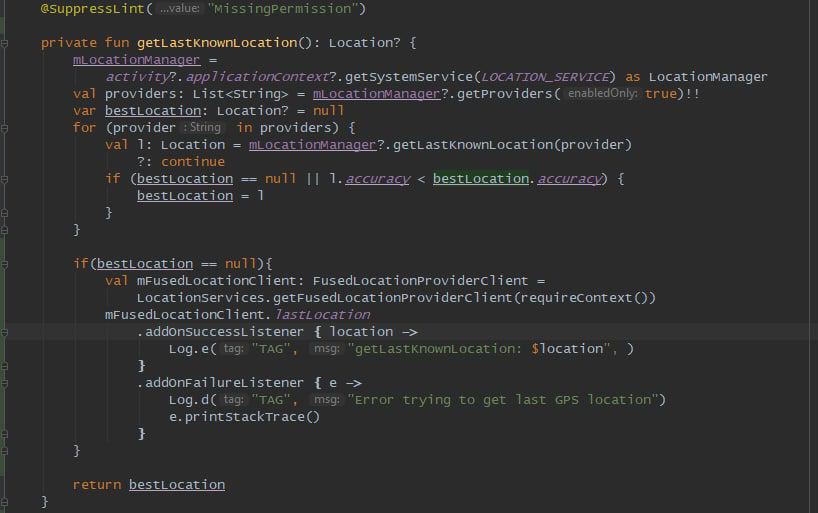This screenshot has width=818, height=513.
Task: Click LocationManager after the as cast
Action: tap(708, 77)
